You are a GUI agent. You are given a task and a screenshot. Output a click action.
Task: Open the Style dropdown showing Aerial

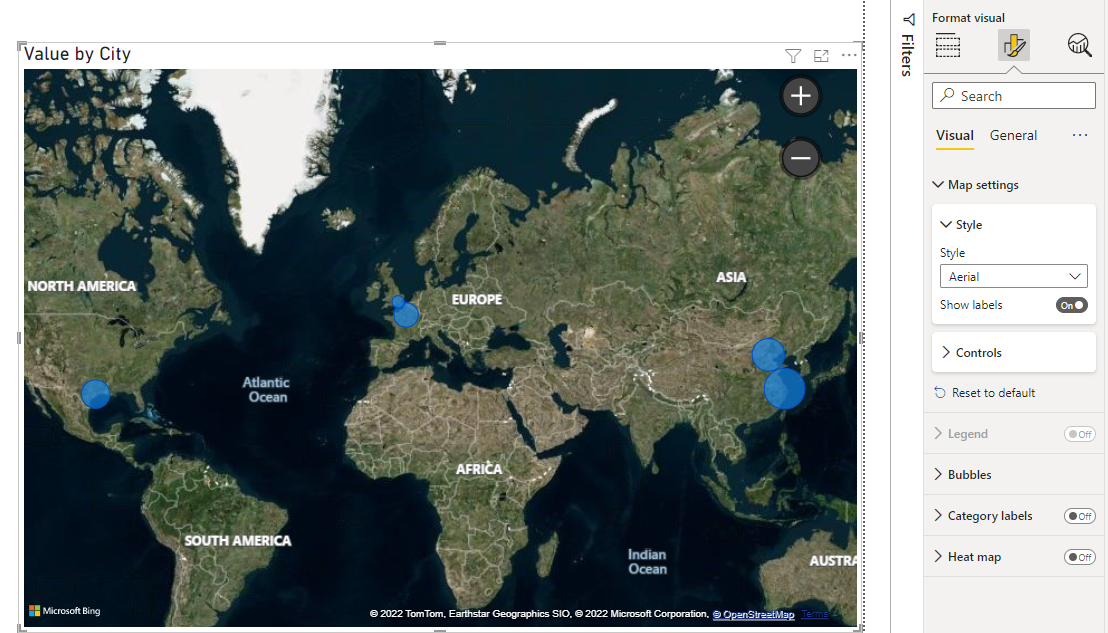(x=1013, y=276)
